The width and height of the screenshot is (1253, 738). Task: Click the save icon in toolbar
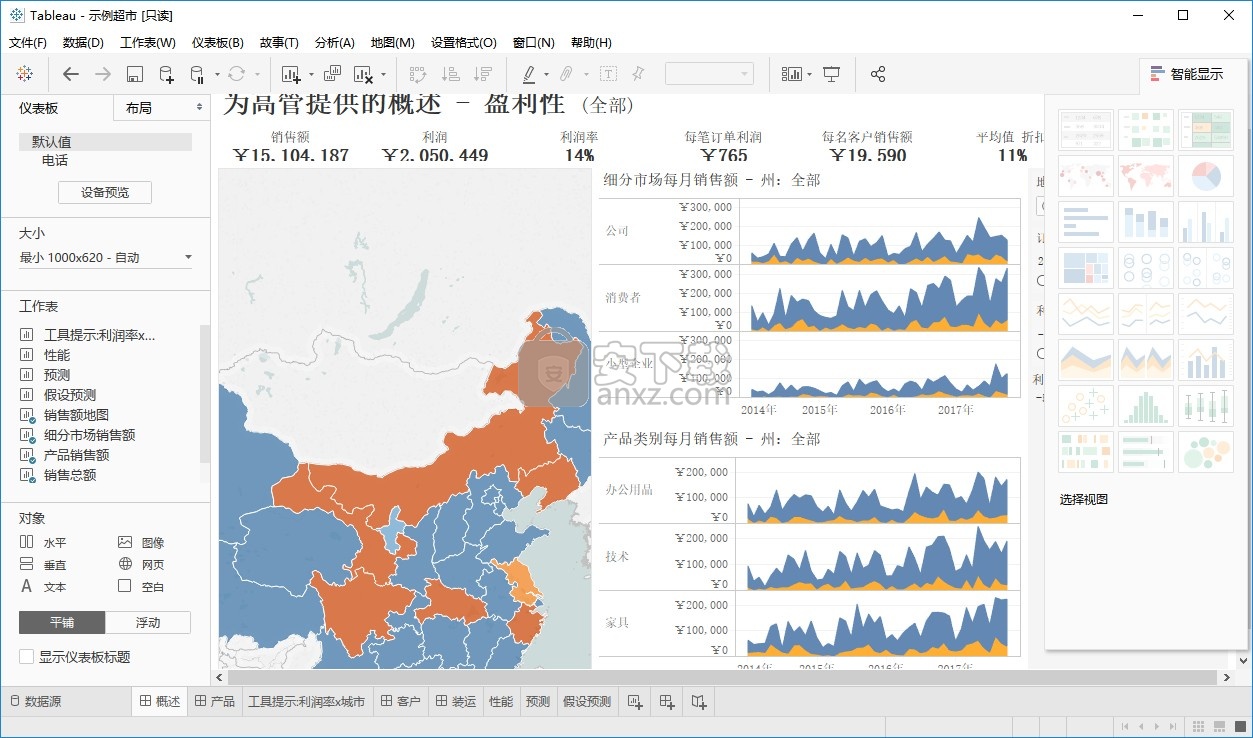coord(135,74)
